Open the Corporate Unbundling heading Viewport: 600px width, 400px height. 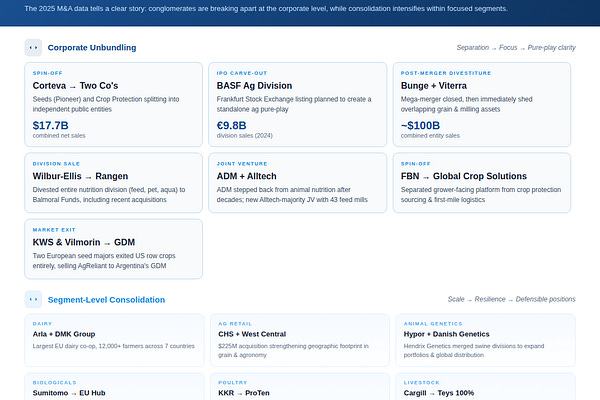[x=92, y=47]
